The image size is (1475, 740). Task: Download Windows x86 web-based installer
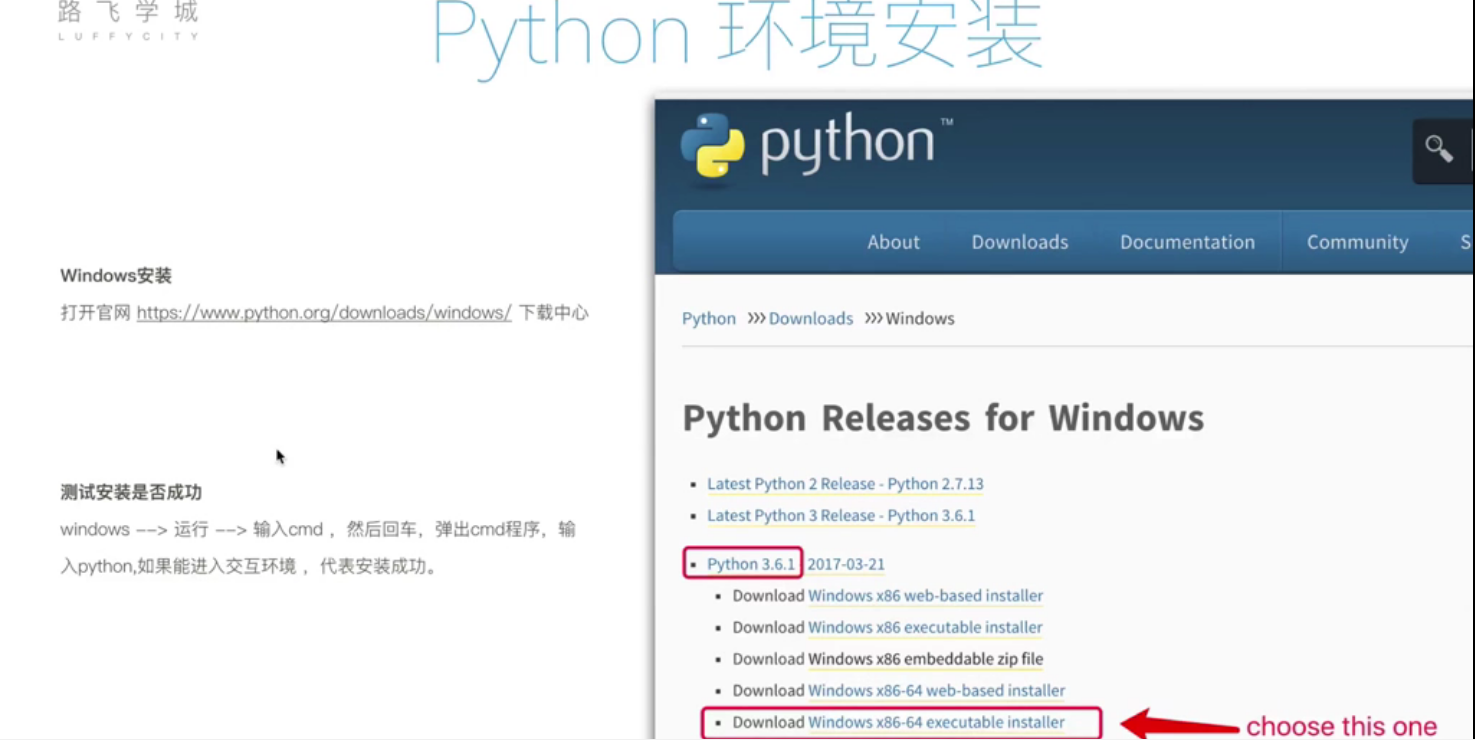pos(925,596)
